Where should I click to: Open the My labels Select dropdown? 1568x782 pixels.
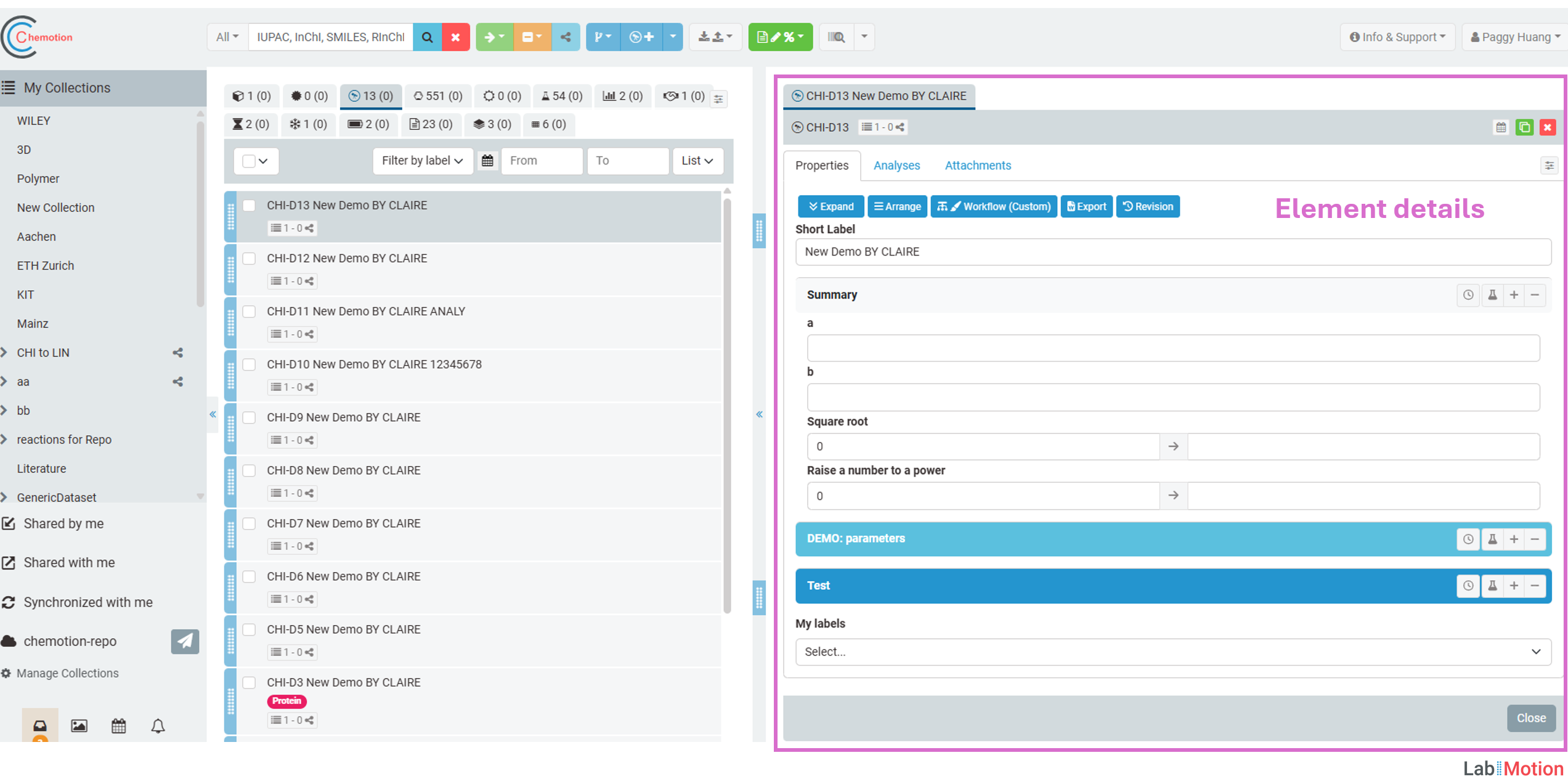tap(1172, 651)
